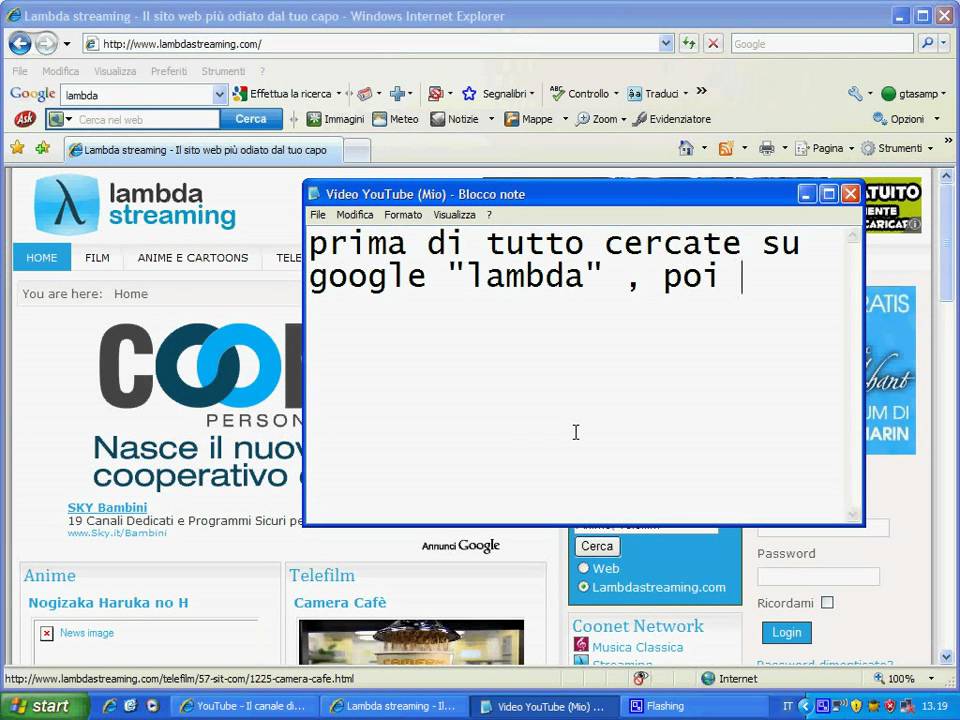Expand Google toolbar more buttons chevron
The width and height of the screenshot is (960, 720).
pyautogui.click(x=702, y=91)
